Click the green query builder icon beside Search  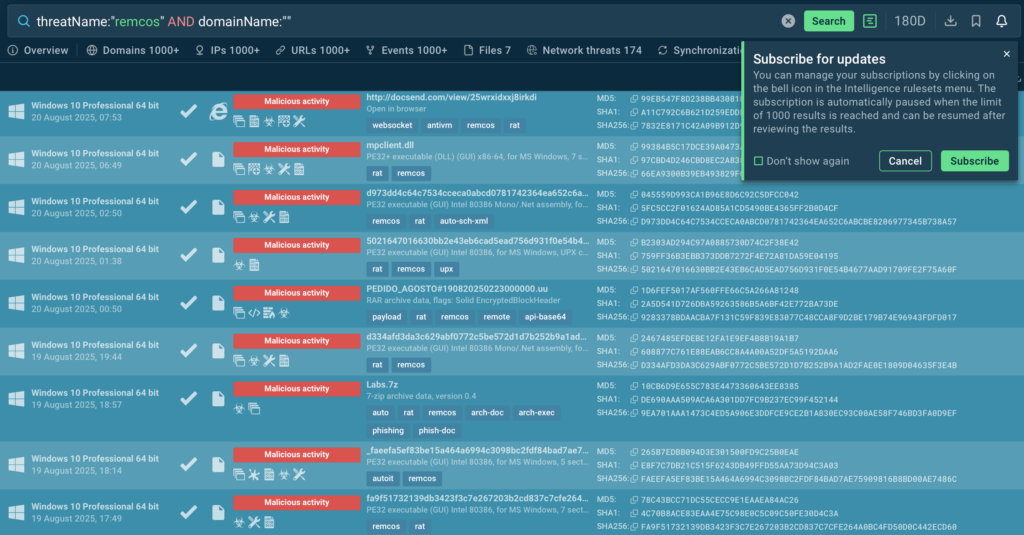point(871,21)
